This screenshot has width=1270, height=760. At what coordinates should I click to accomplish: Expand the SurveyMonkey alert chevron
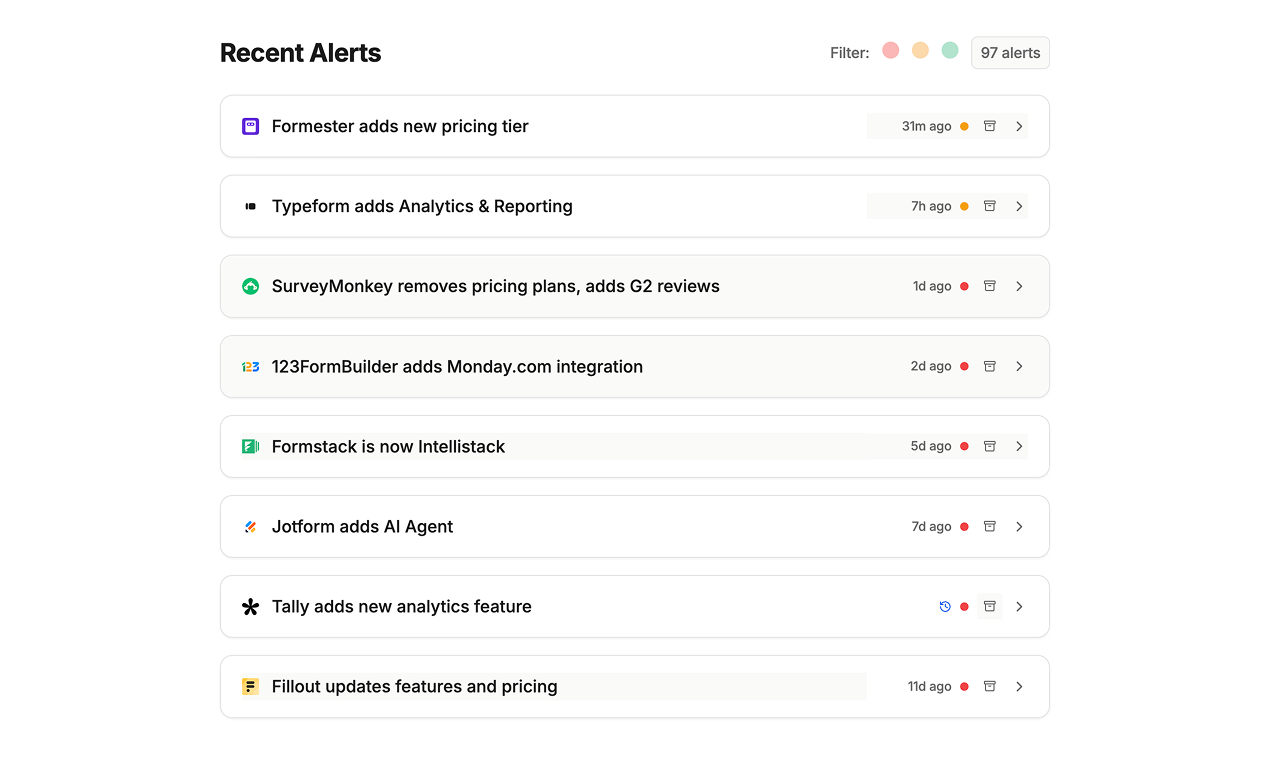click(1019, 286)
